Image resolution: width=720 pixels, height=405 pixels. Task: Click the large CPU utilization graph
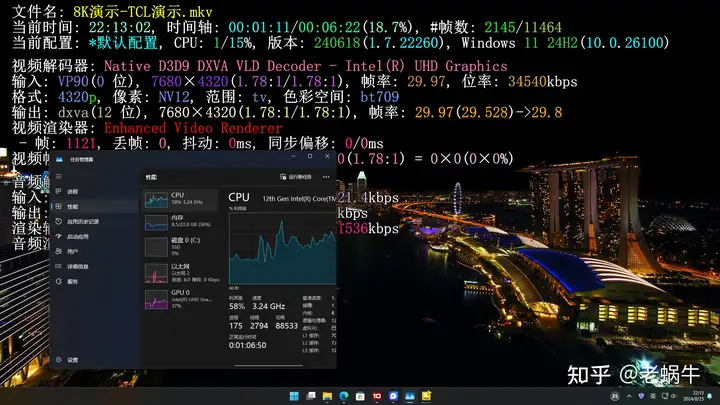pos(282,248)
